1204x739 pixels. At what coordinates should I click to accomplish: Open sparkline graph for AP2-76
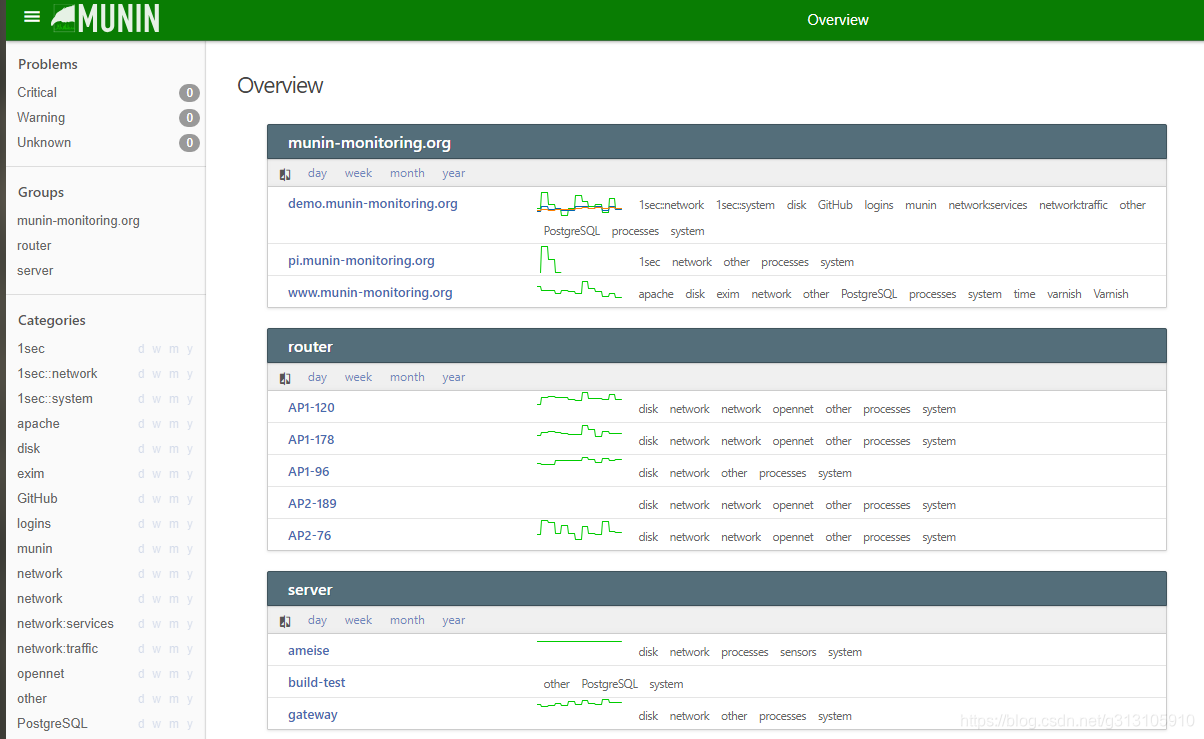[x=579, y=530]
